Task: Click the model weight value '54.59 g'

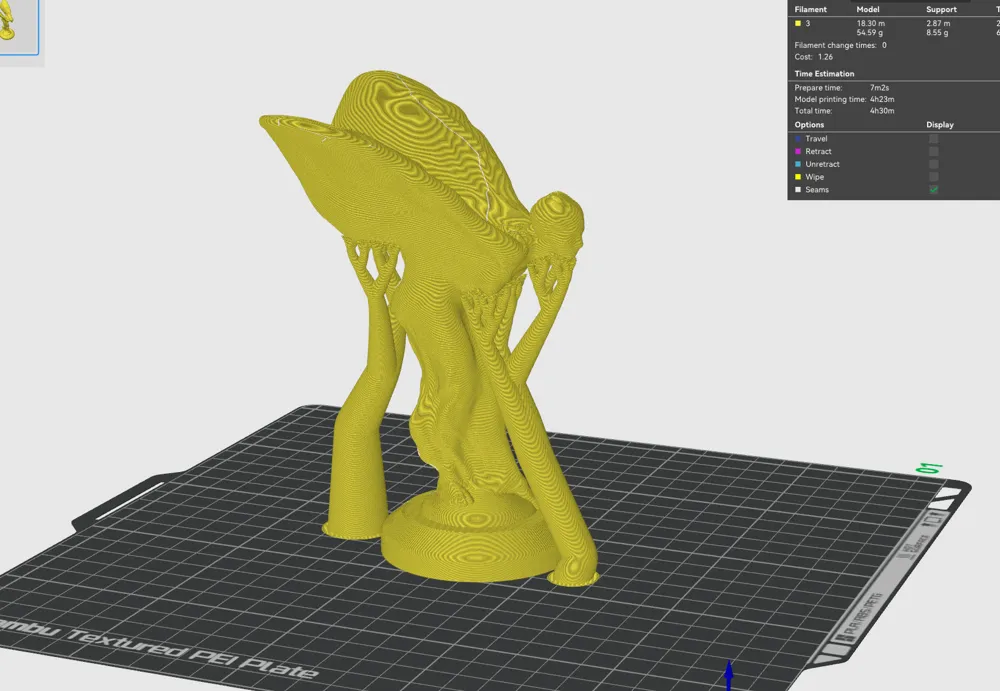Action: [870, 33]
